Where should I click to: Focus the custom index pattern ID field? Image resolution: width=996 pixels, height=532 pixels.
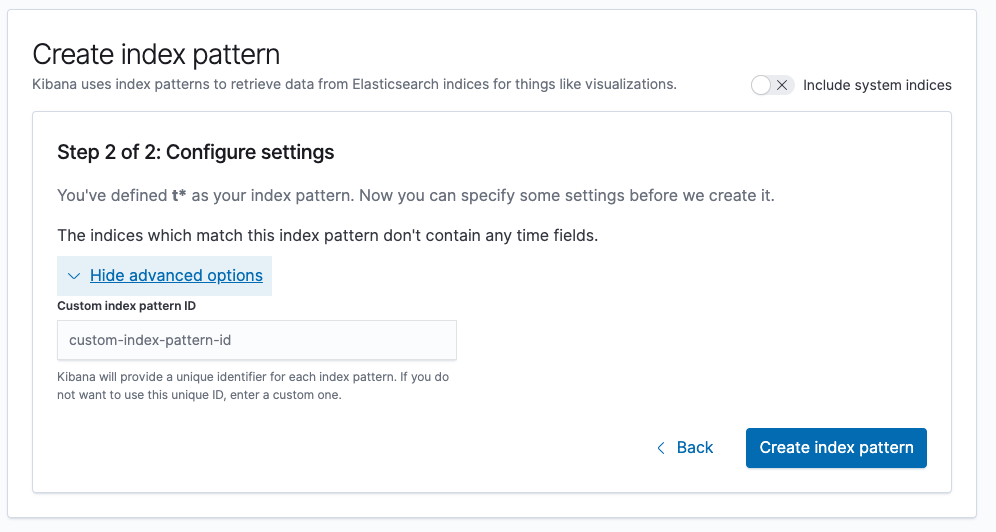257,340
